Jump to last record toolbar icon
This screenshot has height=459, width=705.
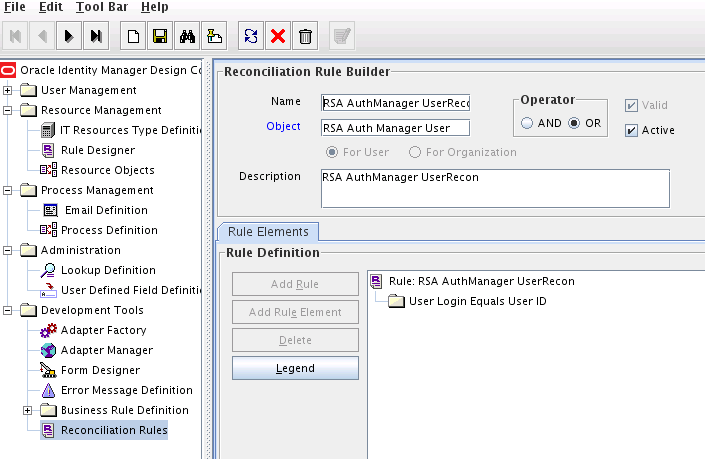point(96,36)
